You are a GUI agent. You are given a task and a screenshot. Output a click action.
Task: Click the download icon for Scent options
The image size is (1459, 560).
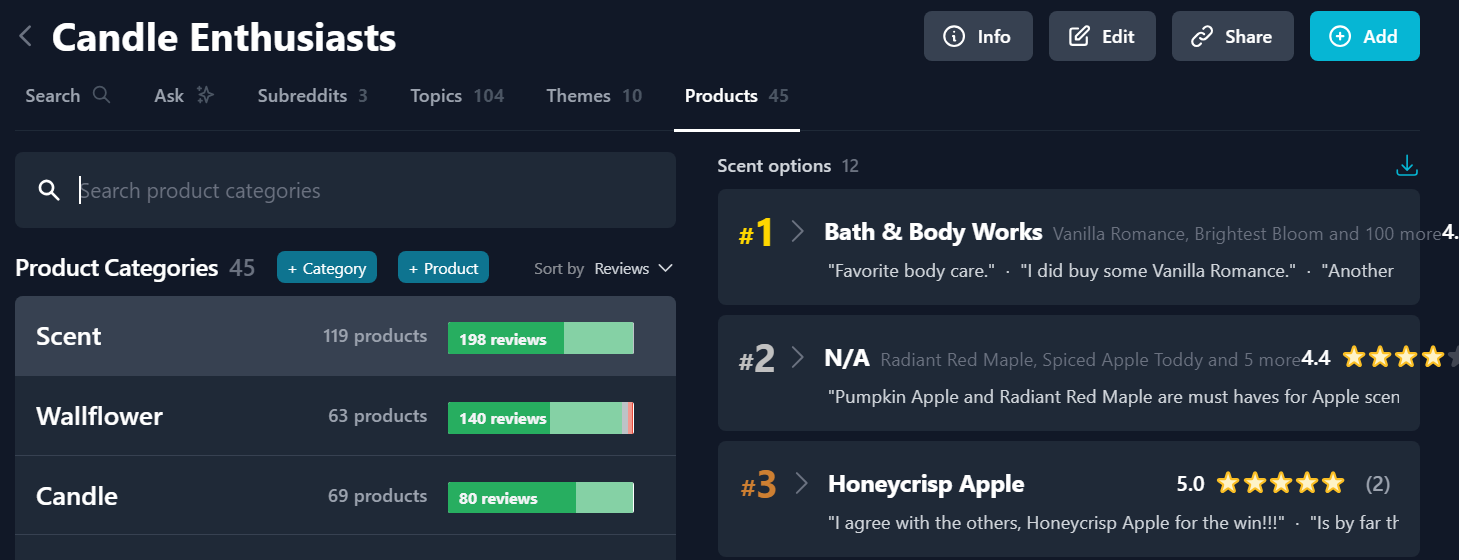(1407, 165)
